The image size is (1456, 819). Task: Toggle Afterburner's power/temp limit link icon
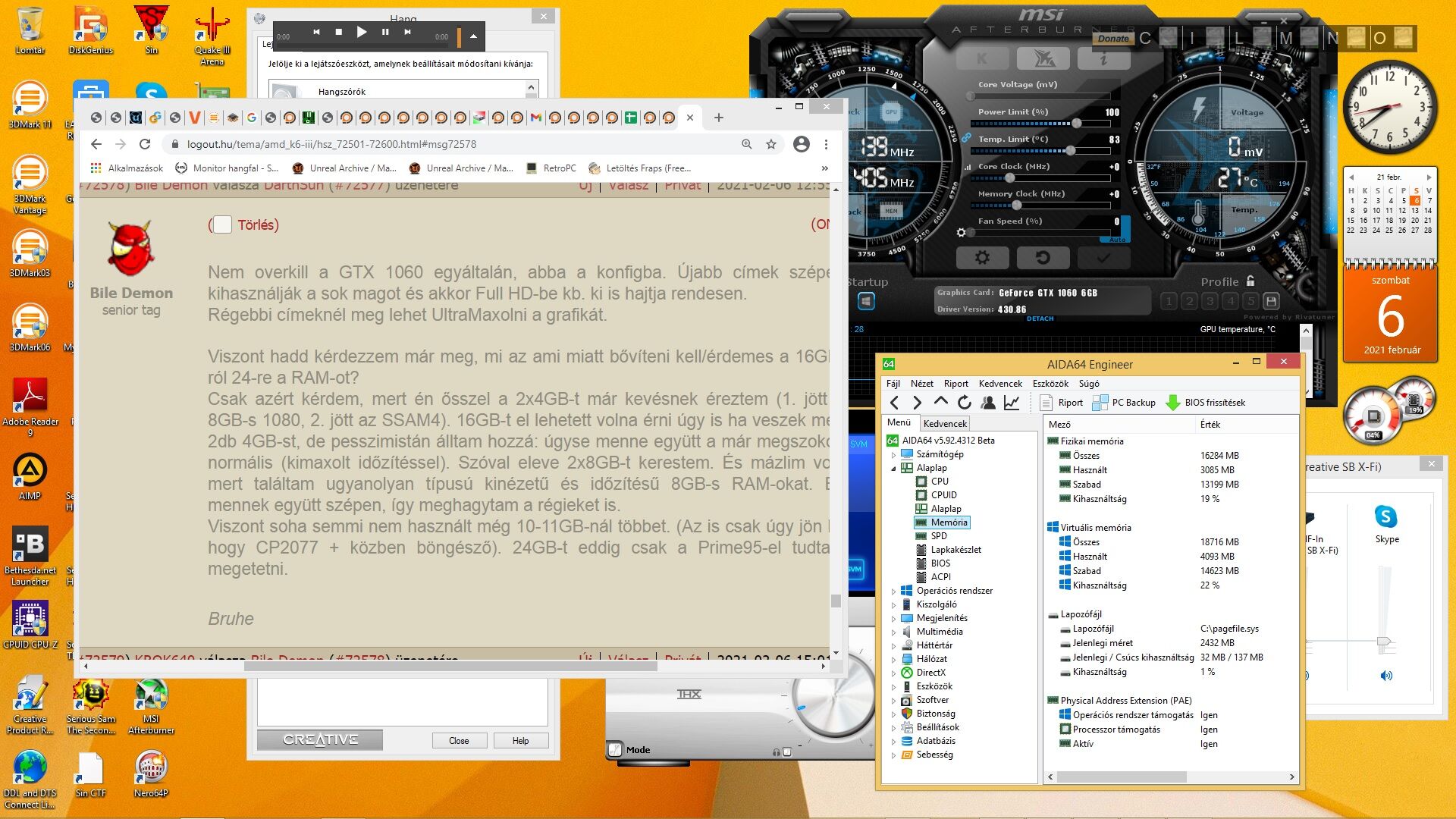(x=966, y=138)
